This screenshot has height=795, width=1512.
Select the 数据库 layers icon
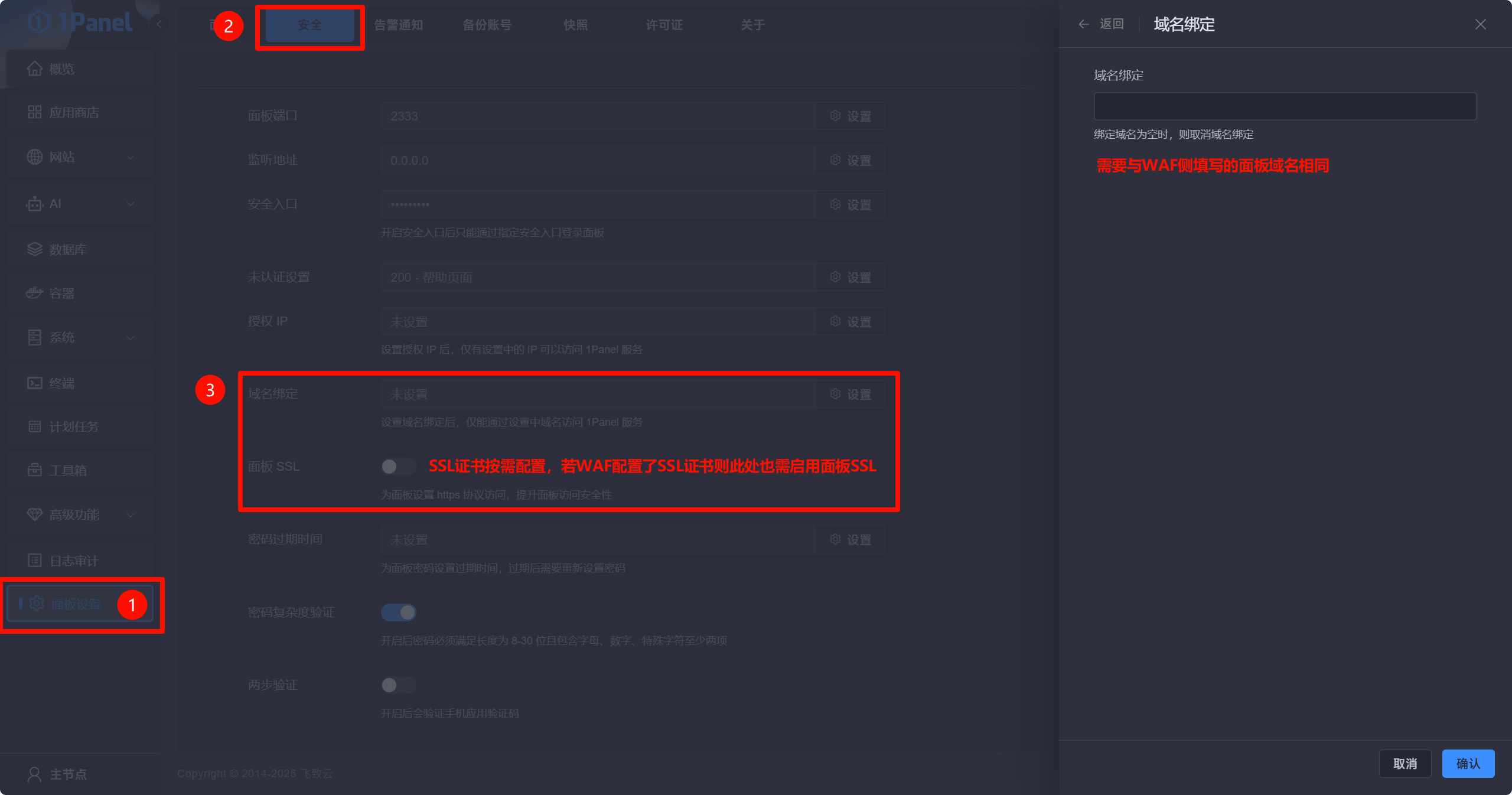click(x=35, y=249)
